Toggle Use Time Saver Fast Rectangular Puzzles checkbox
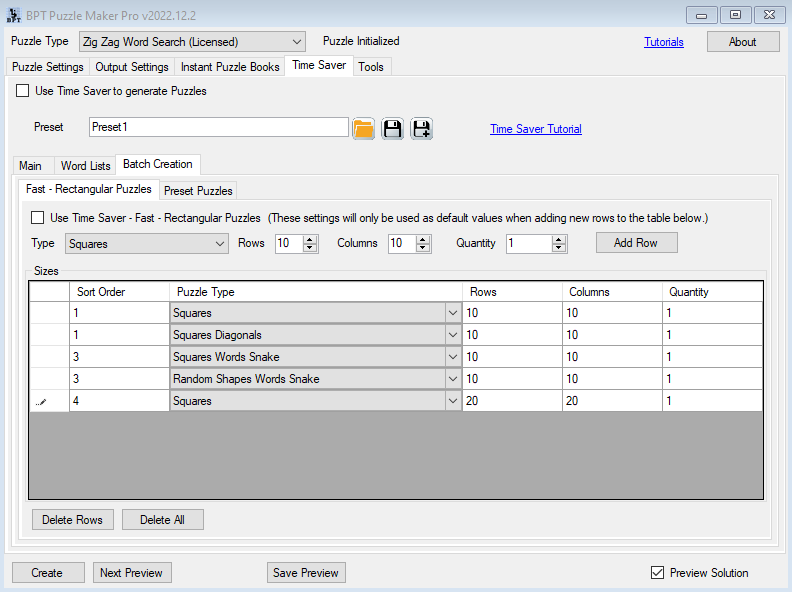 38,217
